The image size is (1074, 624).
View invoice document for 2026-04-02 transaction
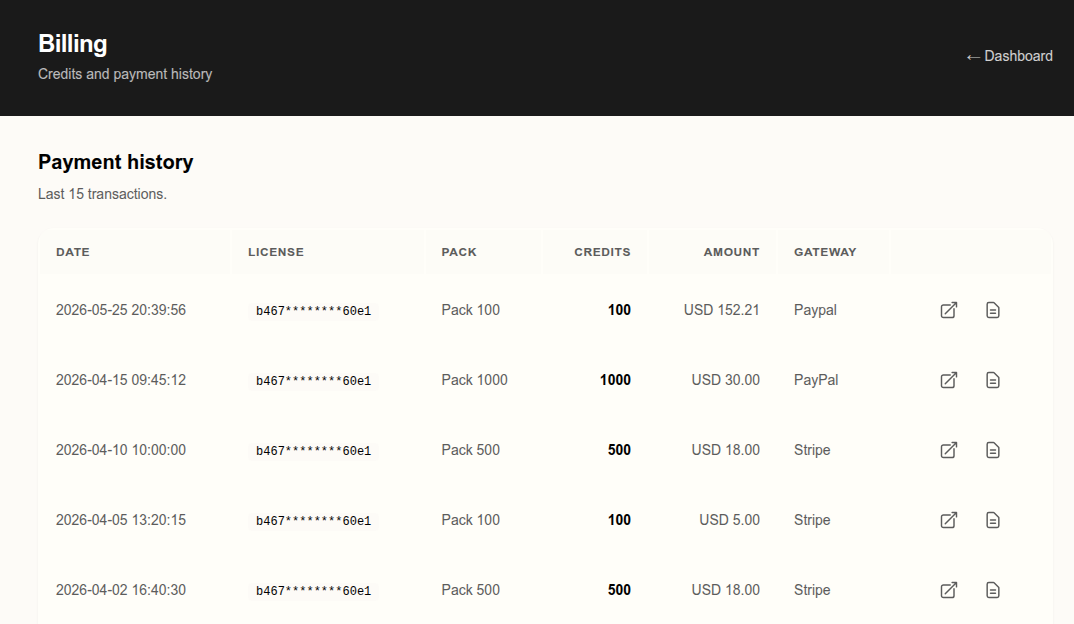[992, 590]
